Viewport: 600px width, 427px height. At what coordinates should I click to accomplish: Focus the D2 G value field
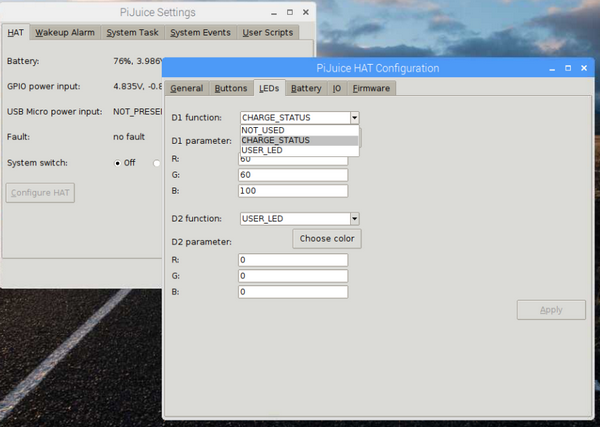293,276
